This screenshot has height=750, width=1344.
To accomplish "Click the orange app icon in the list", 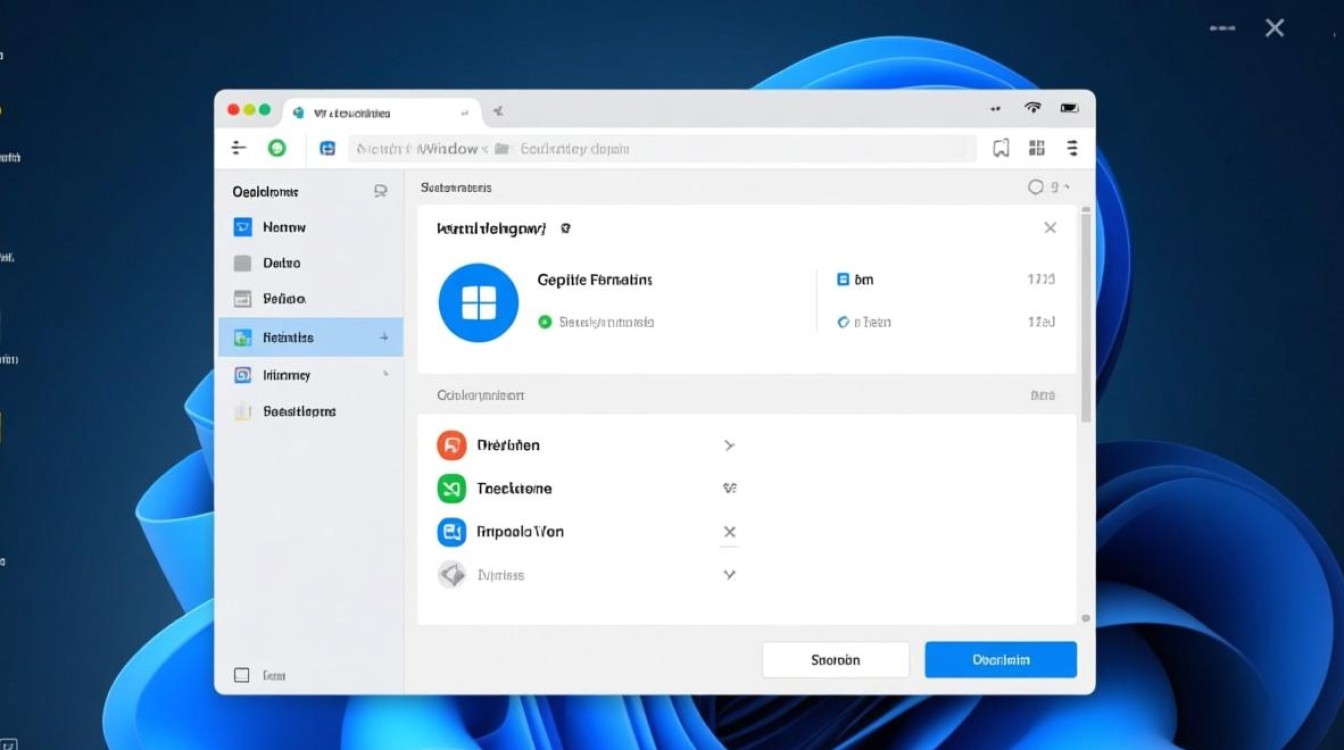I will pyautogui.click(x=452, y=445).
